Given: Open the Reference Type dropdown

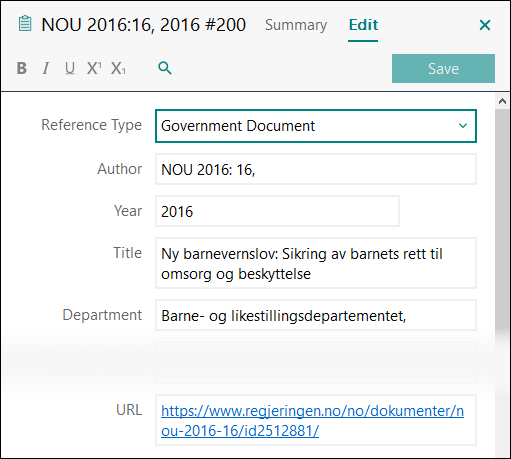Looking at the screenshot, I should point(316,126).
